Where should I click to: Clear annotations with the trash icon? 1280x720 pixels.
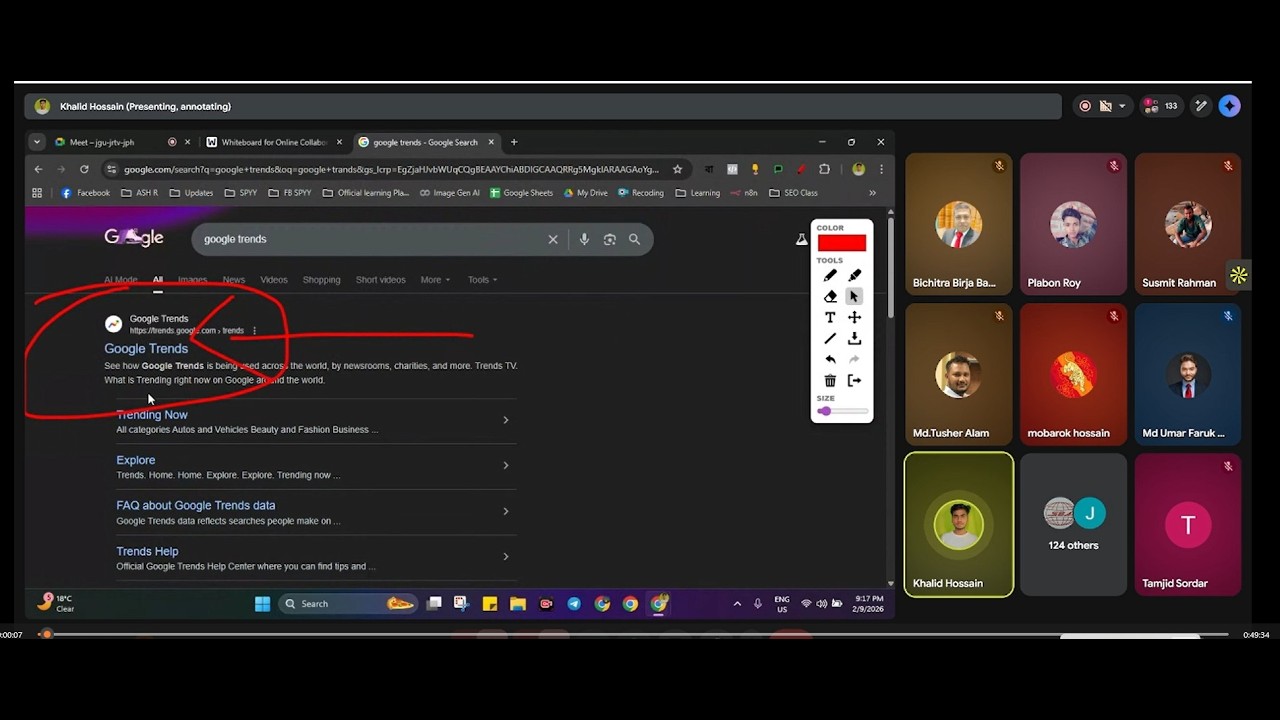point(830,381)
